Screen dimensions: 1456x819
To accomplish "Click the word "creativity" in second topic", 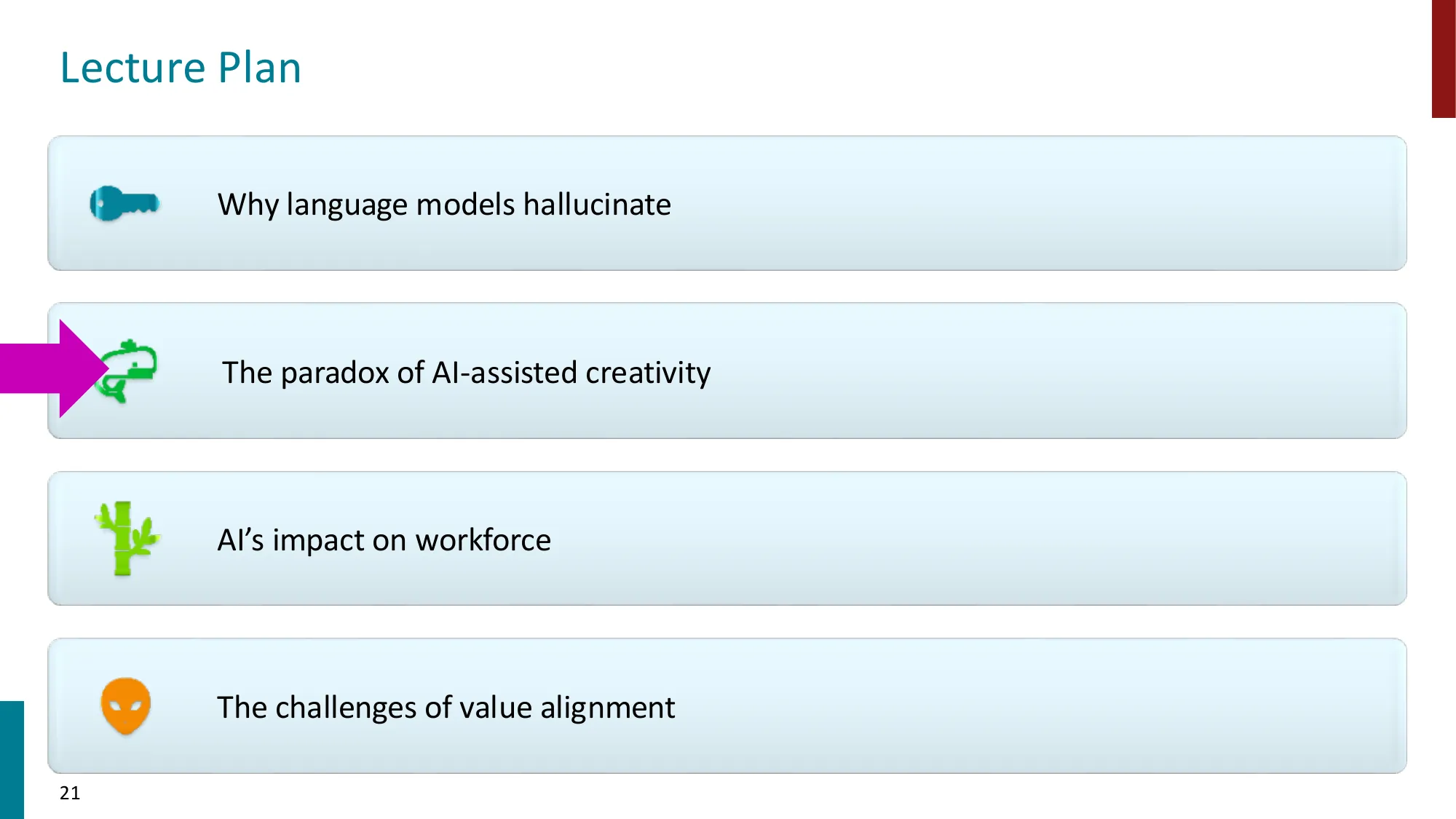I will click(x=648, y=373).
